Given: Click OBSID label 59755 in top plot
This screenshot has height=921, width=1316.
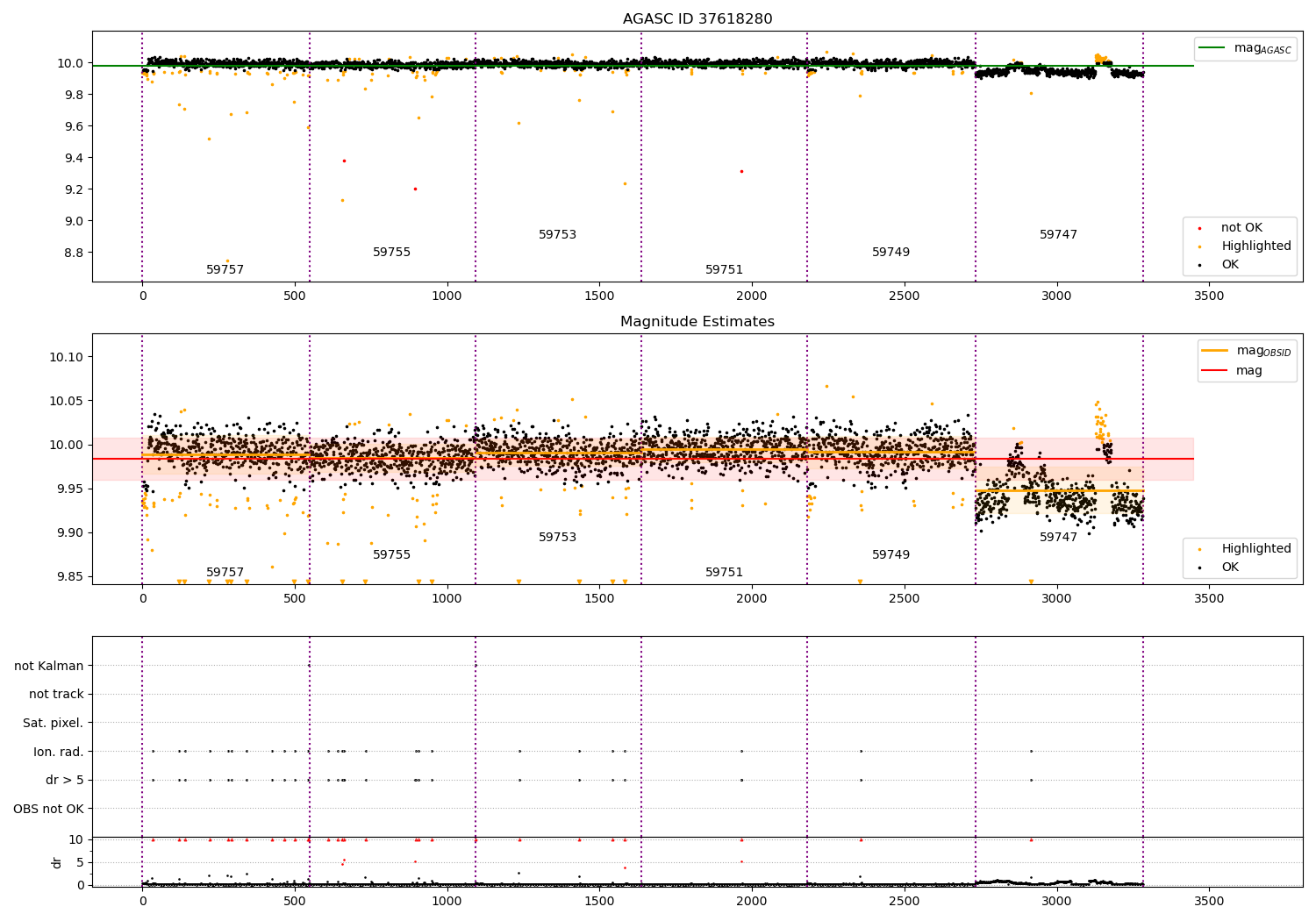Looking at the screenshot, I should (392, 253).
